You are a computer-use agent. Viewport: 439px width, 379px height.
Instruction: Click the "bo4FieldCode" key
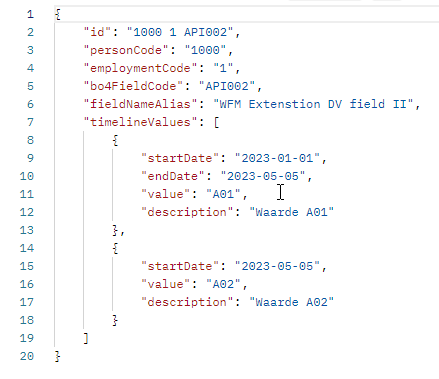[133, 86]
